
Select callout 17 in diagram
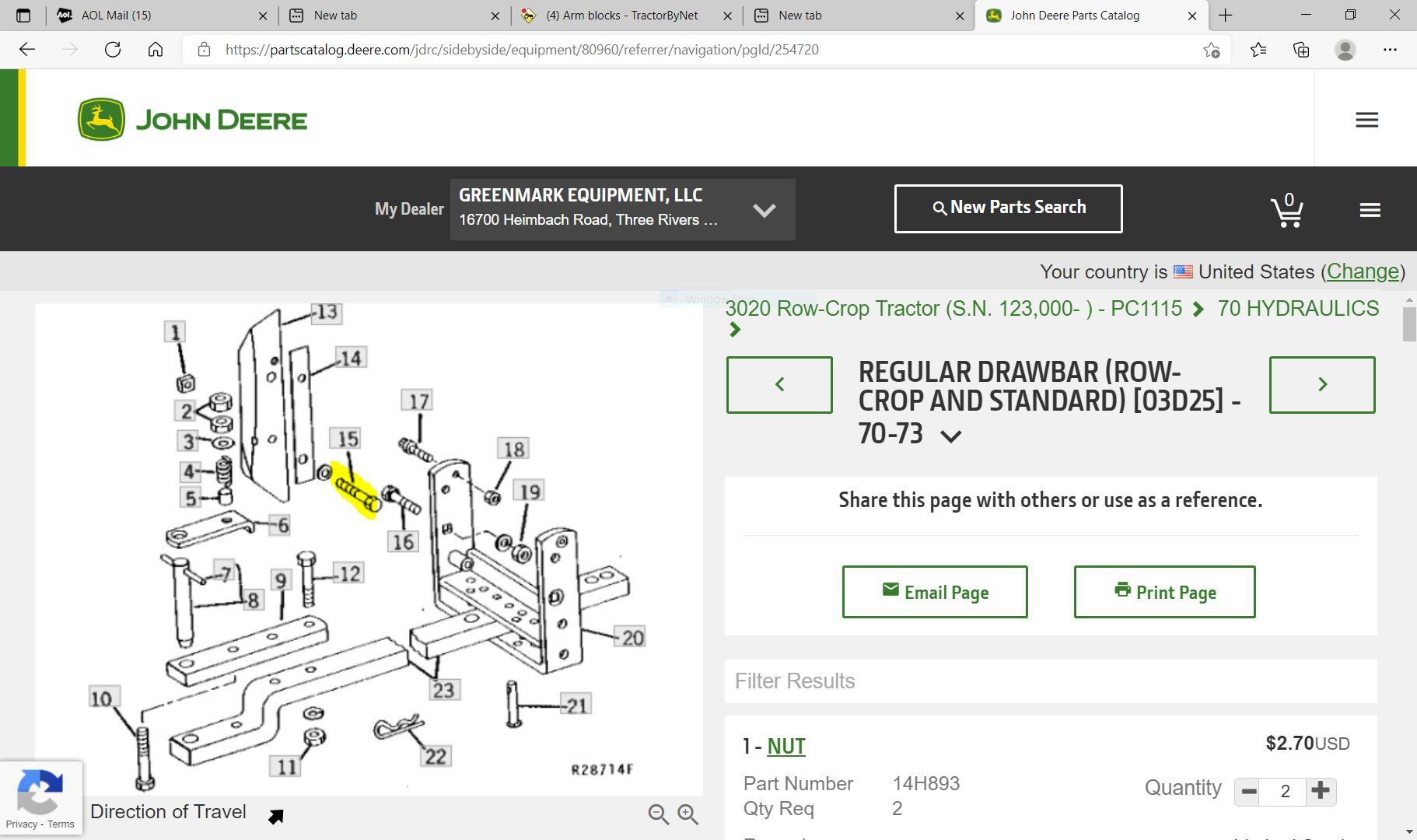coord(418,401)
